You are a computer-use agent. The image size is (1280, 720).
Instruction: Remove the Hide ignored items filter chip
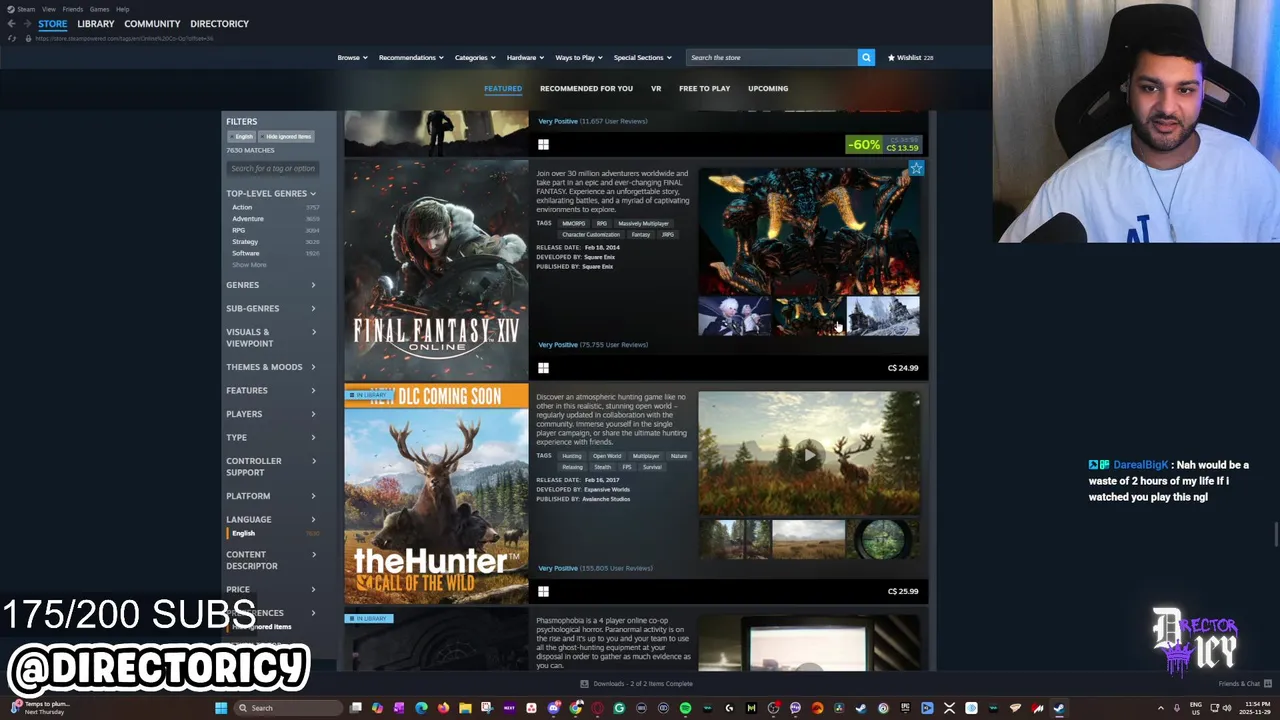tap(286, 136)
